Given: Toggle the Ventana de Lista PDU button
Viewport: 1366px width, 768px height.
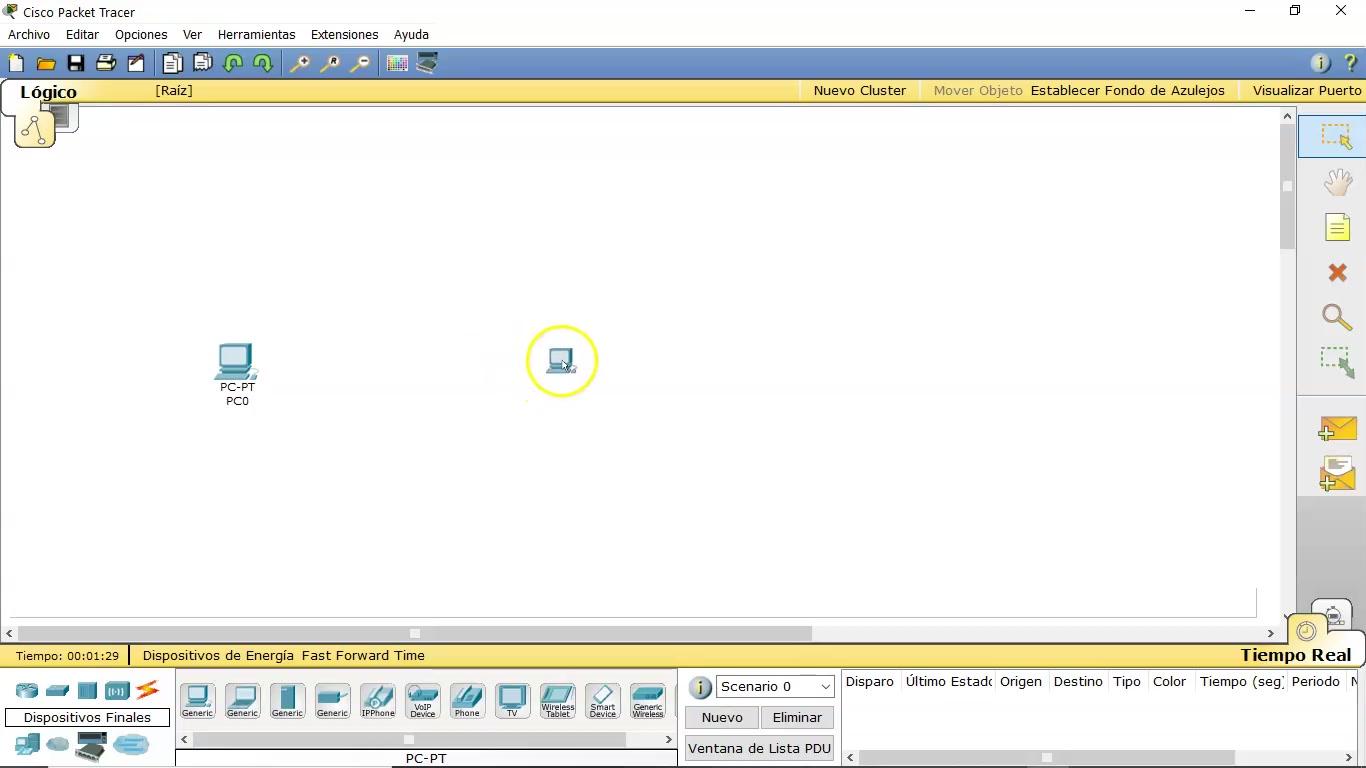Looking at the screenshot, I should pyautogui.click(x=759, y=748).
